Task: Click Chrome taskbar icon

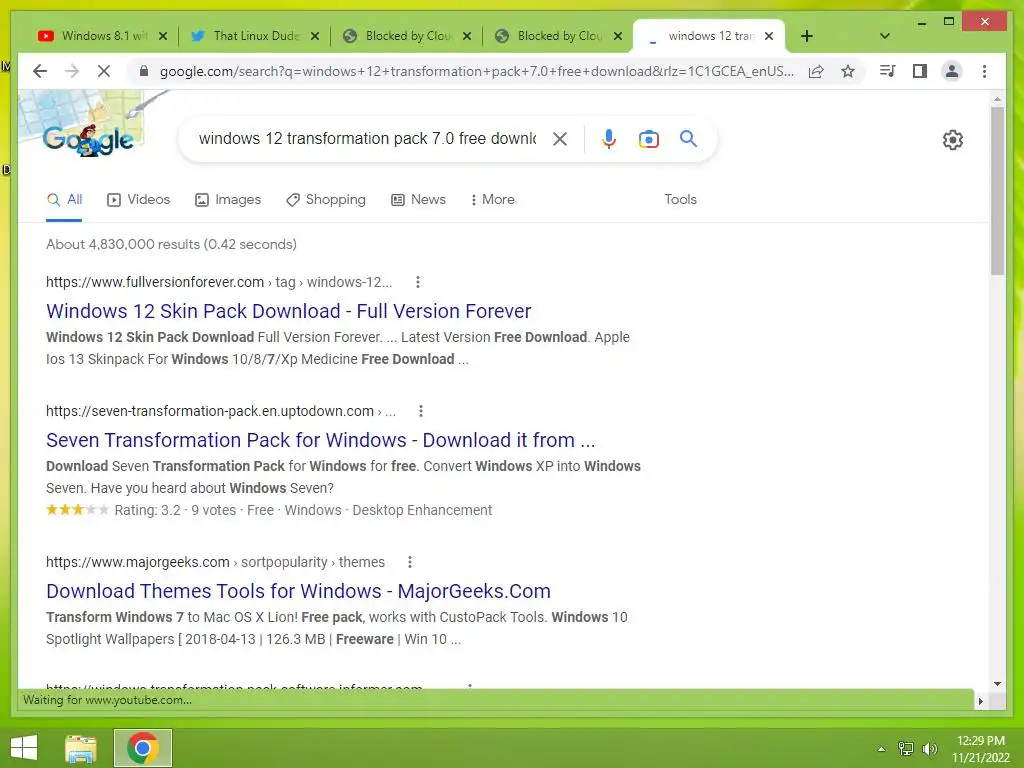Action: (143, 748)
